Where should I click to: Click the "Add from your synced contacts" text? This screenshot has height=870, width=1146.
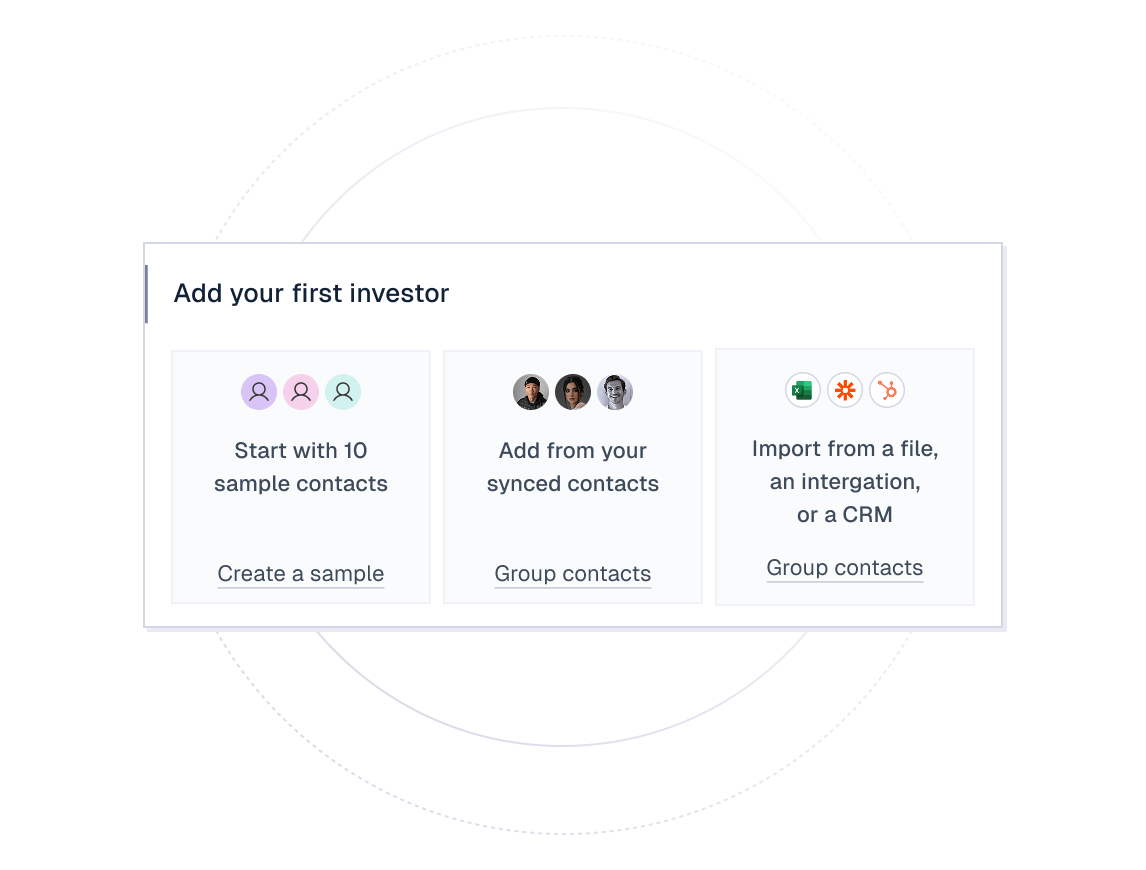(573, 467)
